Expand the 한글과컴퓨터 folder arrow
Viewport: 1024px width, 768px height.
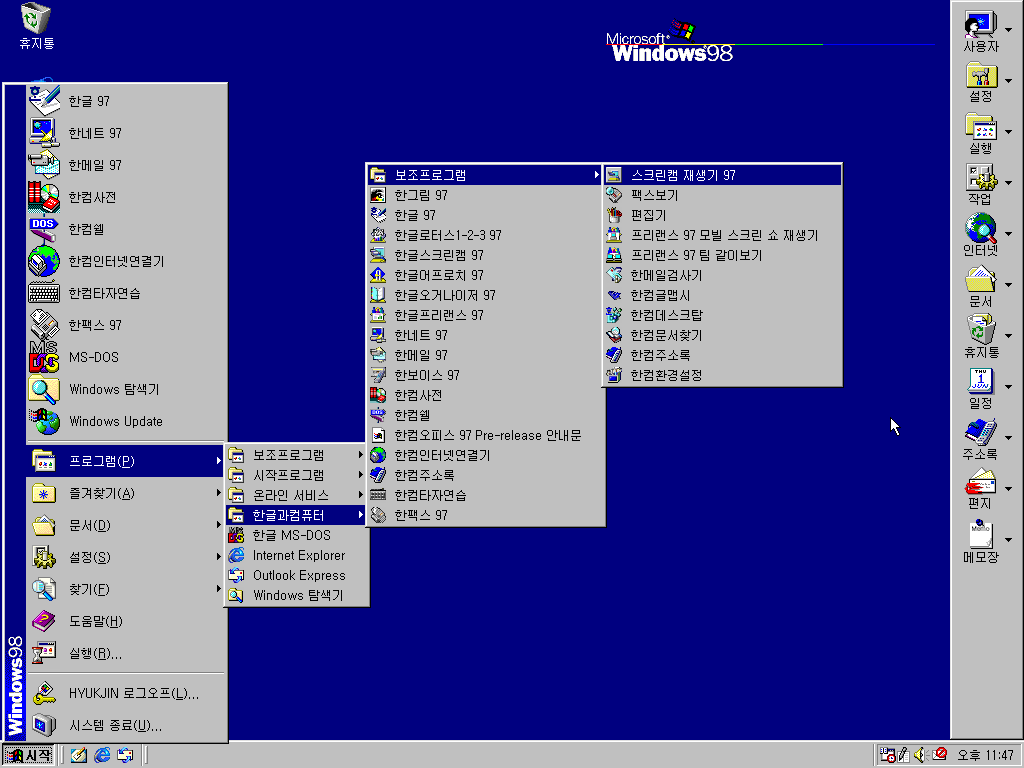click(x=360, y=515)
